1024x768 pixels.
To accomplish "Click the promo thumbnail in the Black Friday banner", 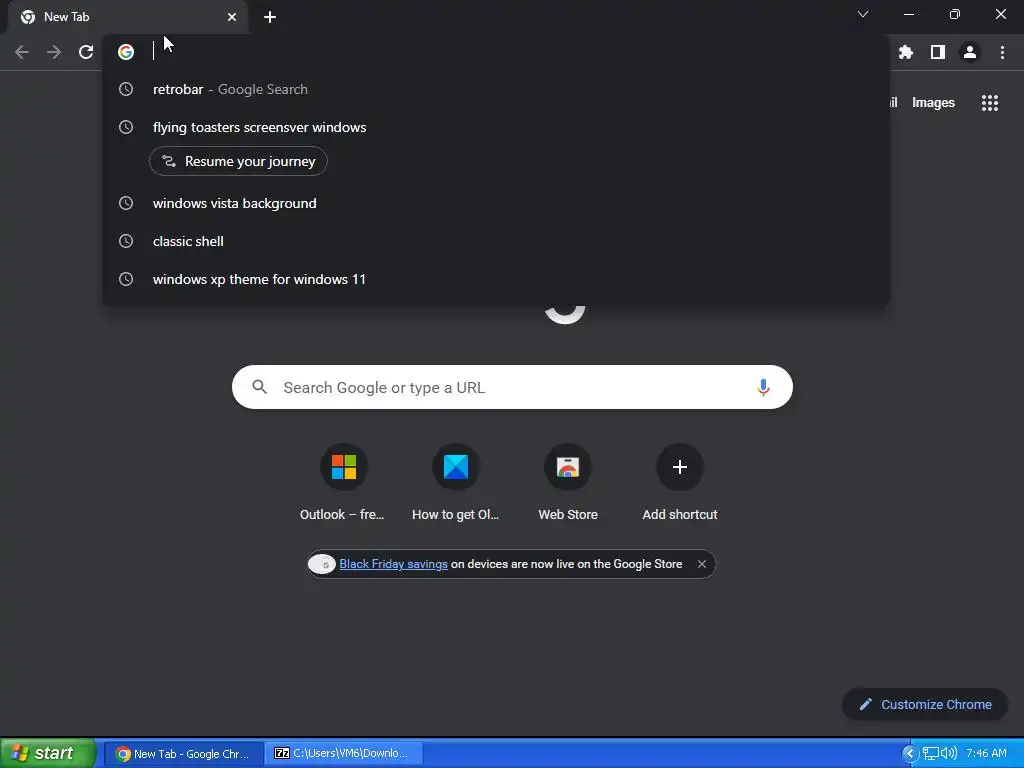I will (322, 564).
